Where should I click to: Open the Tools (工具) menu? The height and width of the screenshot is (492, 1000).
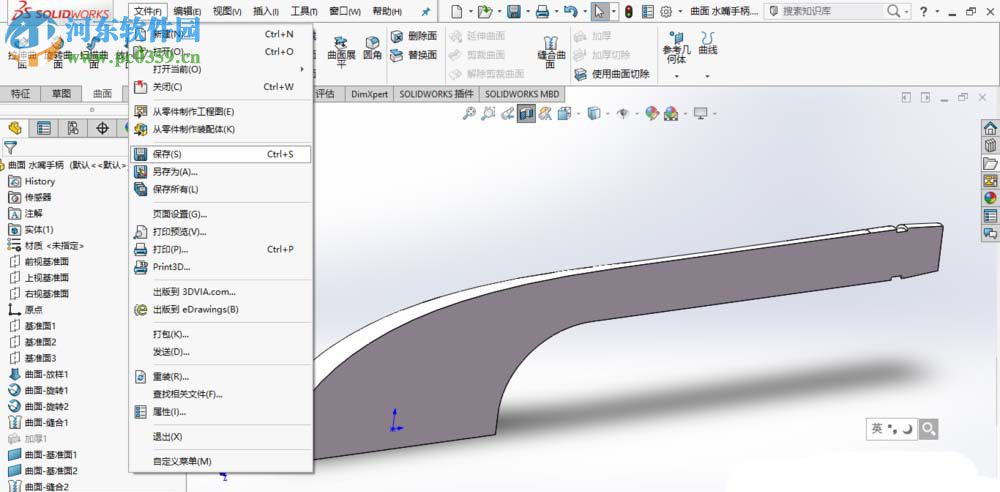tap(304, 11)
